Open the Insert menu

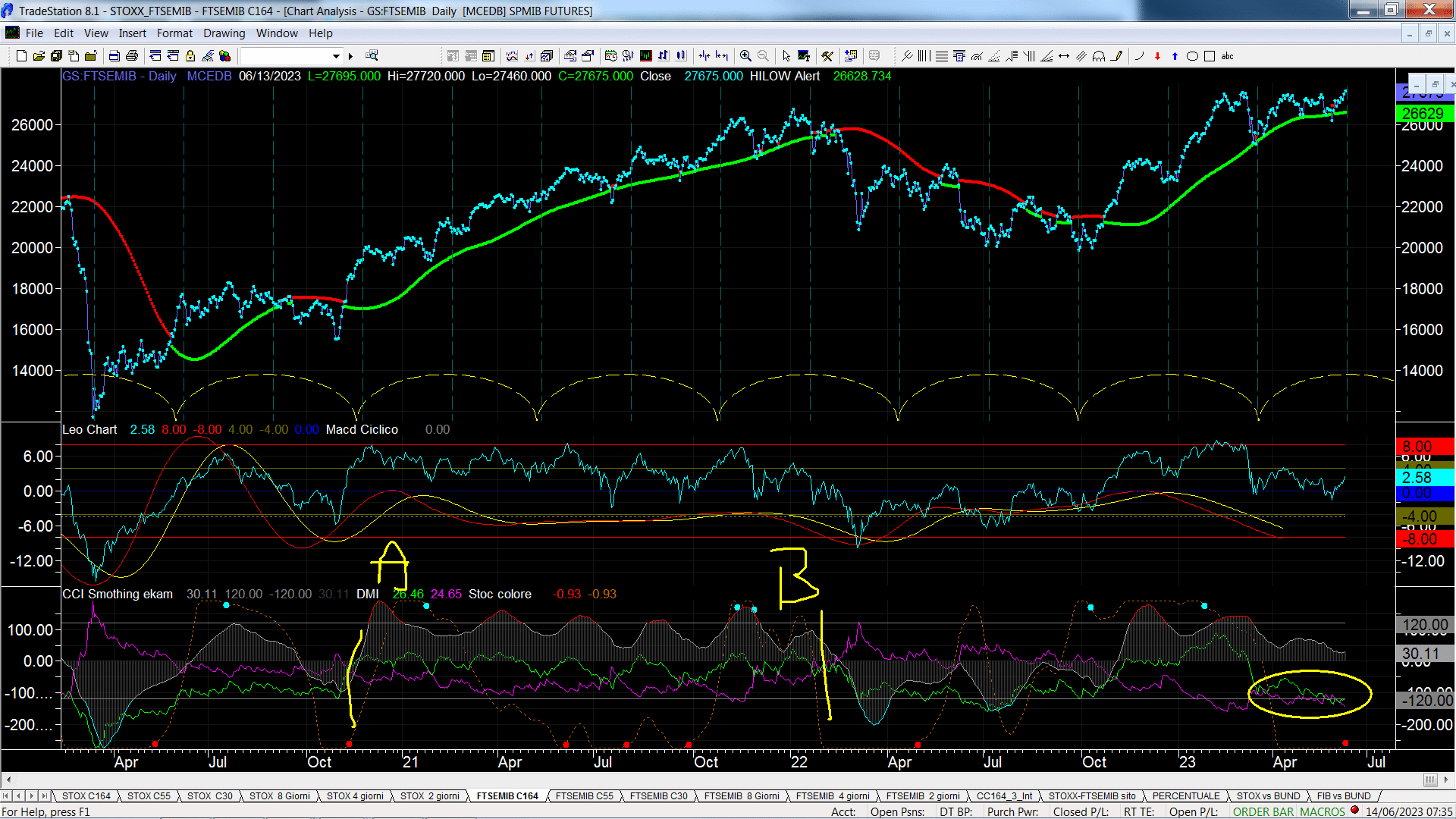[x=133, y=33]
